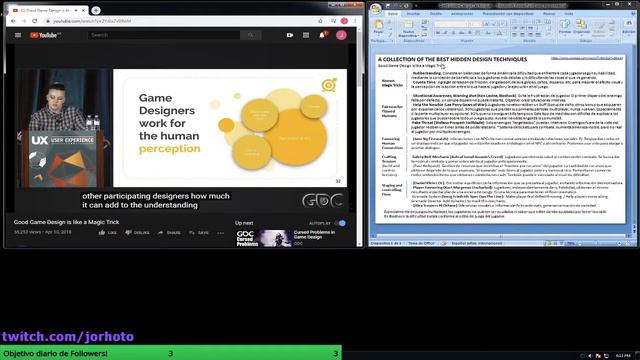
Task: Switch to the Revisar ribbon tab
Action: [x=549, y=13]
